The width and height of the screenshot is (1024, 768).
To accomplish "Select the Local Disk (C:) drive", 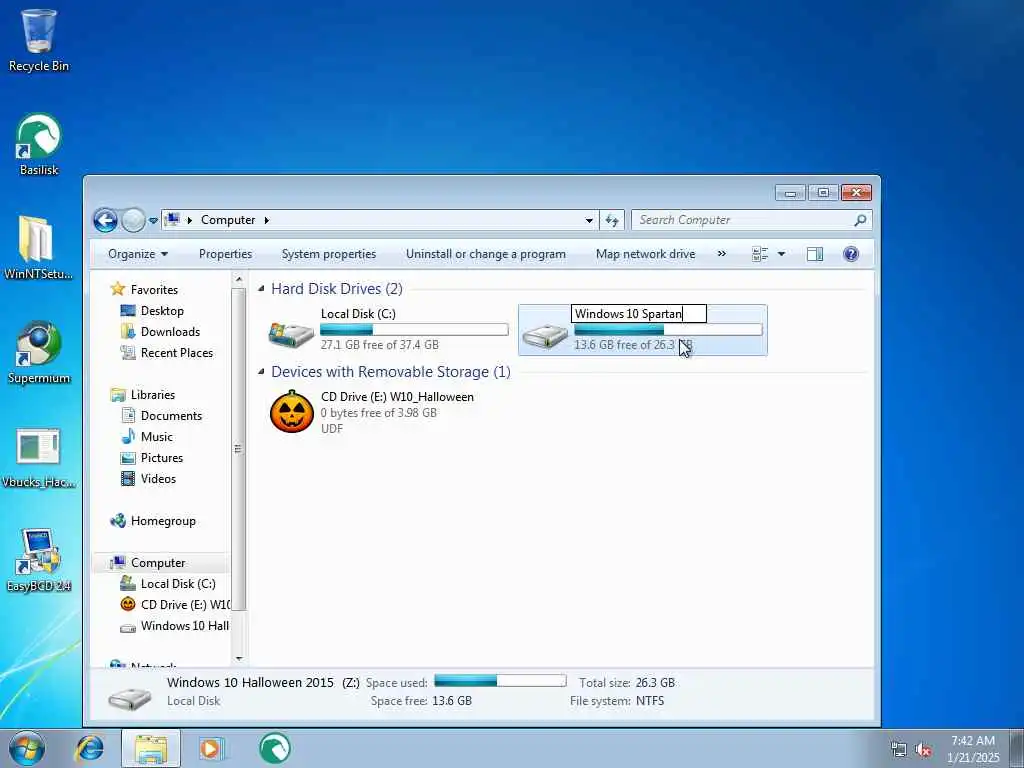I will (x=388, y=330).
